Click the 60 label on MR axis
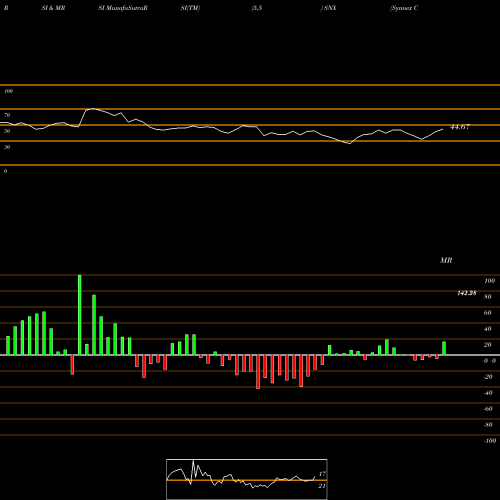 (x=488, y=313)
